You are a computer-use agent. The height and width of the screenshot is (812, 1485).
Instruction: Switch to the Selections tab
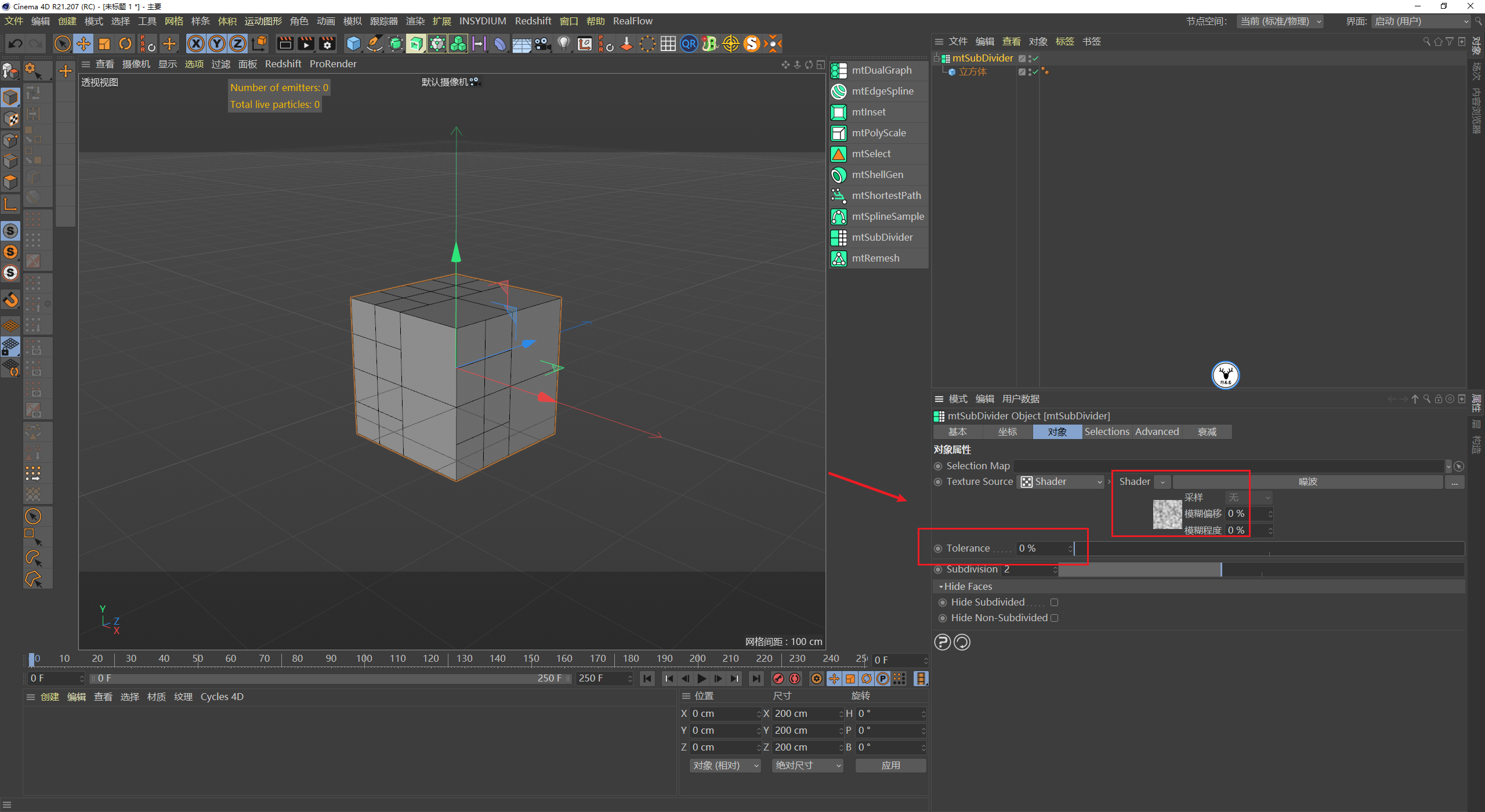(x=1106, y=432)
